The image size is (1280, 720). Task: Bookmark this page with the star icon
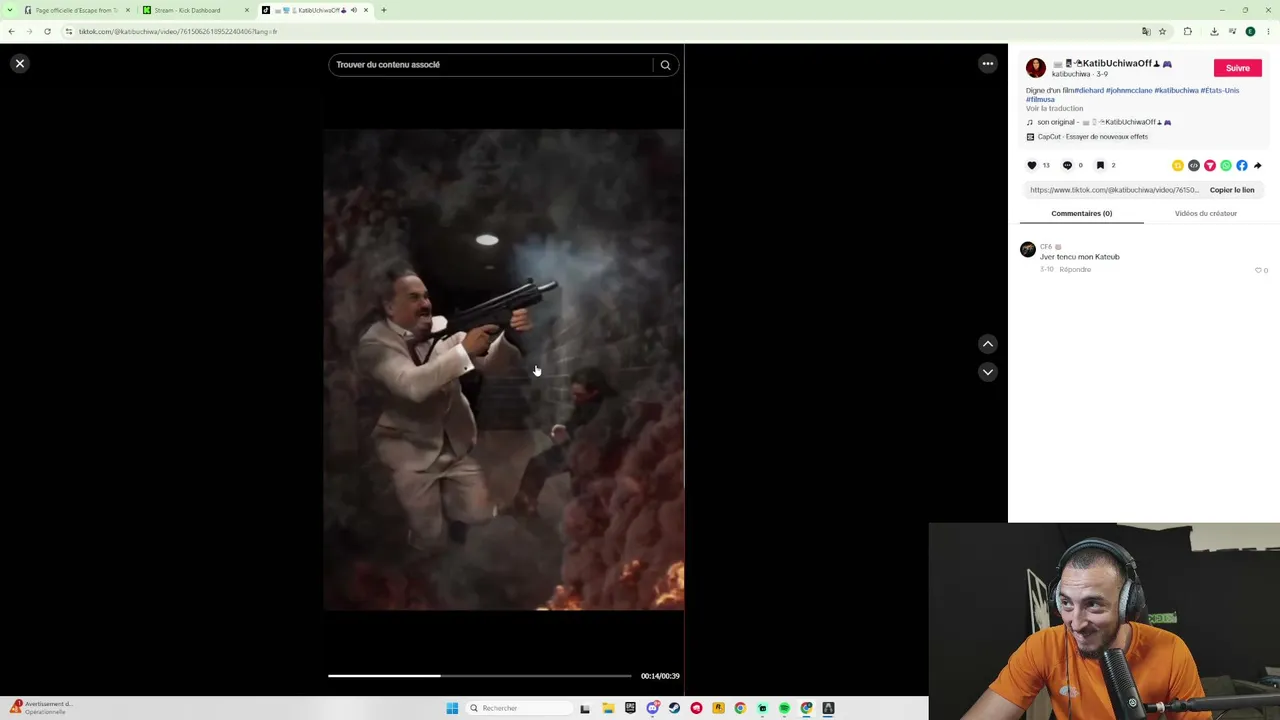pos(1162,32)
